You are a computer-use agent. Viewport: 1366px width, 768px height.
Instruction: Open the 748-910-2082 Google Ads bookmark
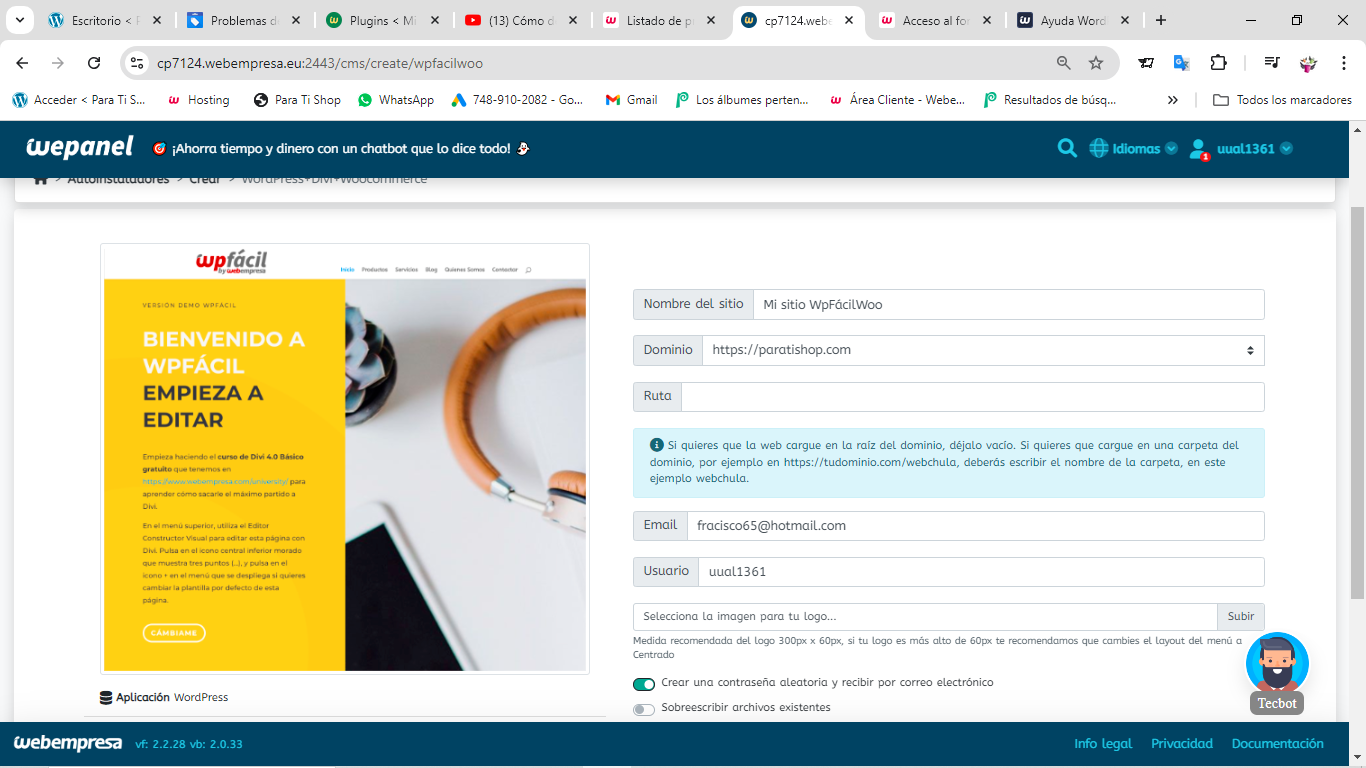coord(517,100)
